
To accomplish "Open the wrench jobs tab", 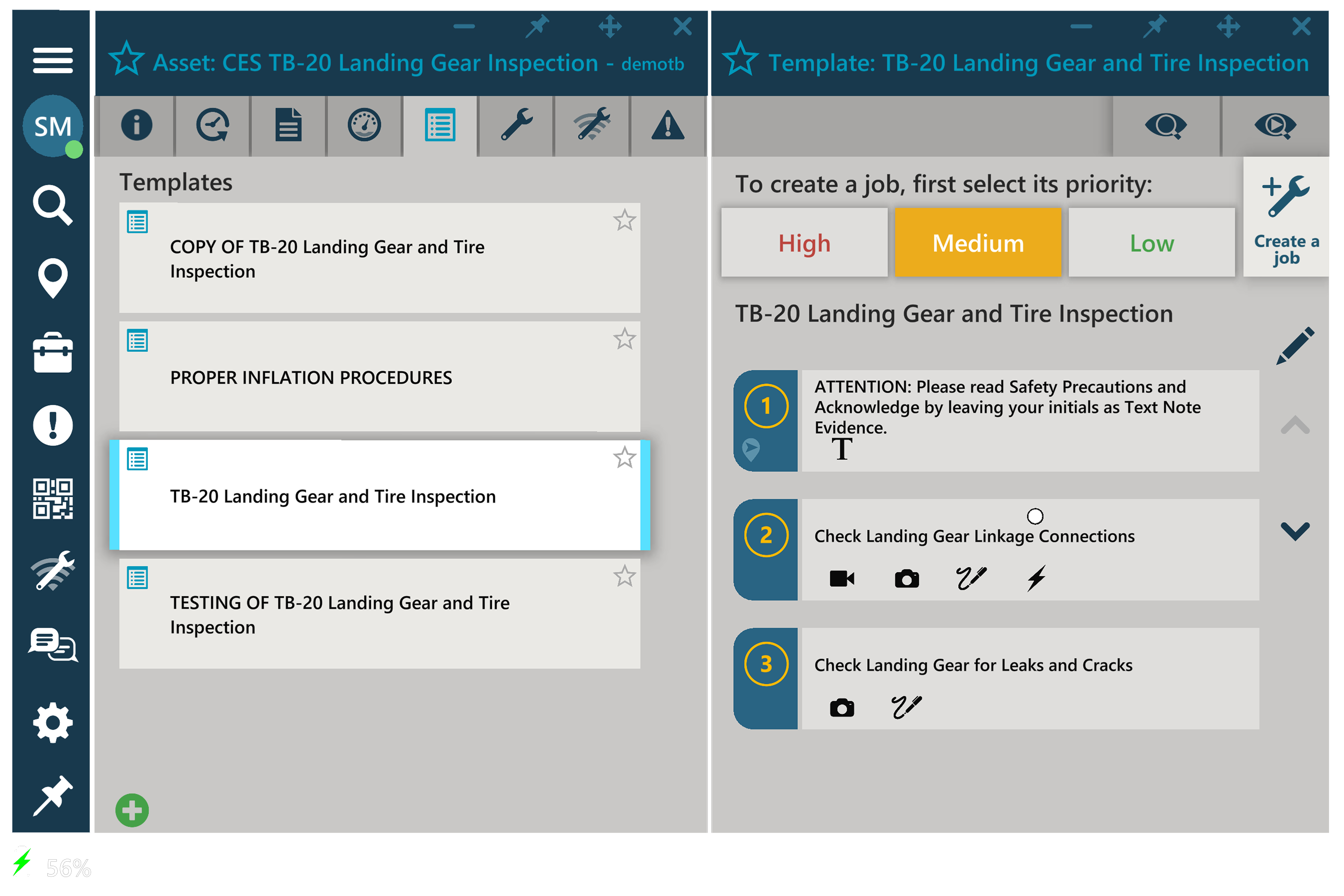I will [x=516, y=125].
